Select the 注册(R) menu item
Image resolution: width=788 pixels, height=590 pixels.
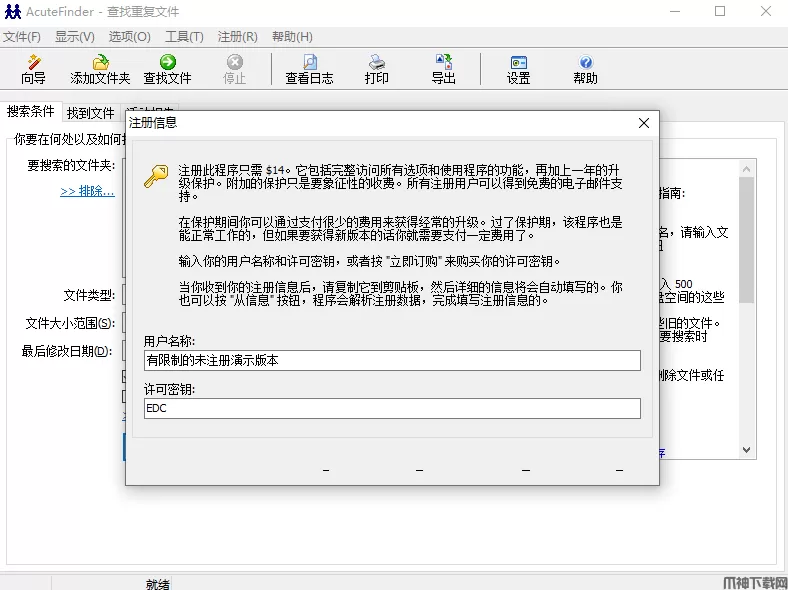237,37
